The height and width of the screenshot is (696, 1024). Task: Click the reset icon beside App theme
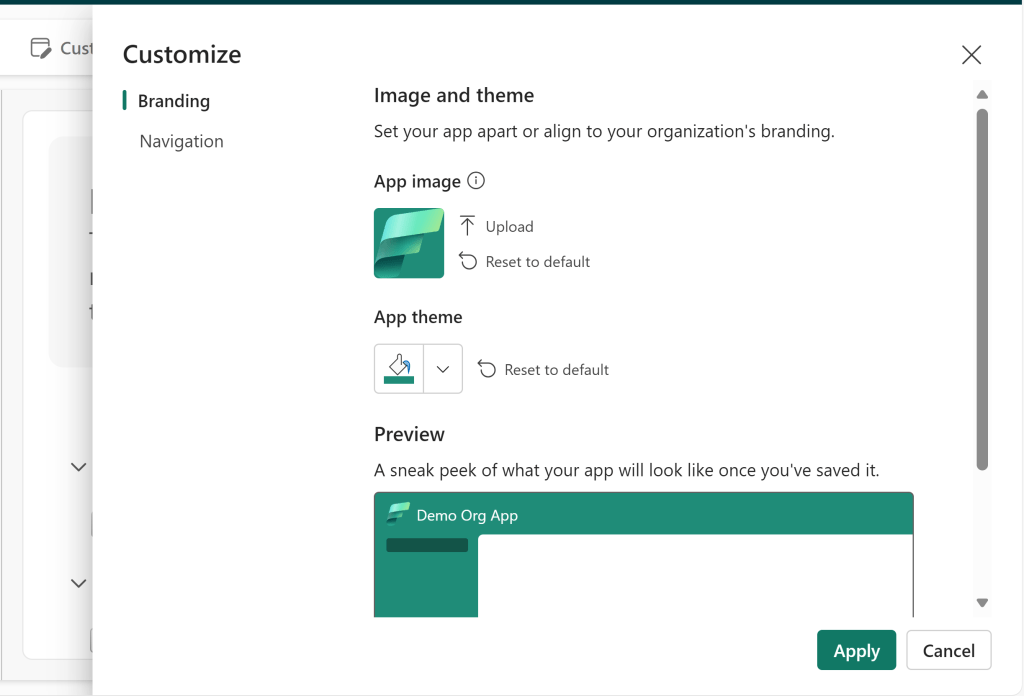487,369
